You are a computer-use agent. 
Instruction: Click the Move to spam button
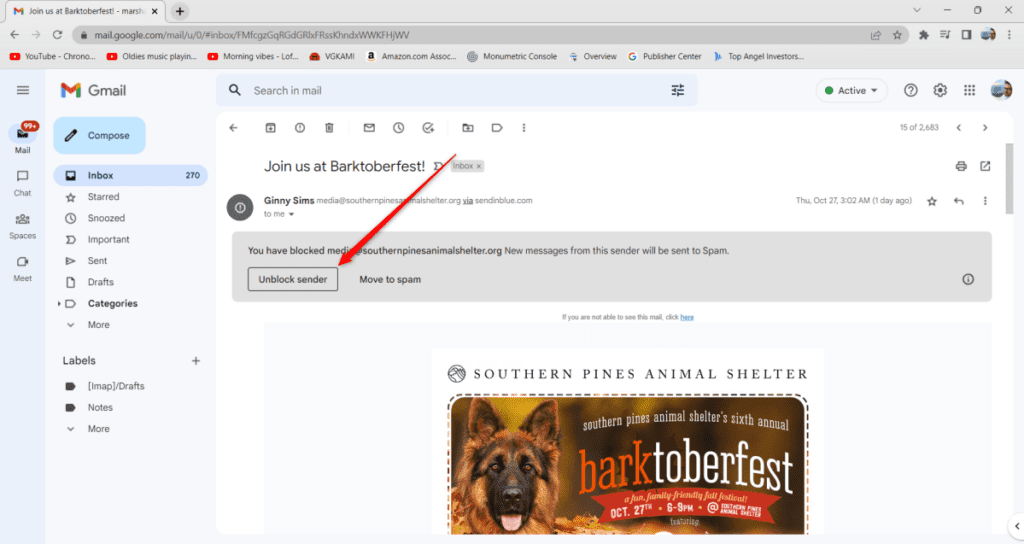[x=390, y=280]
